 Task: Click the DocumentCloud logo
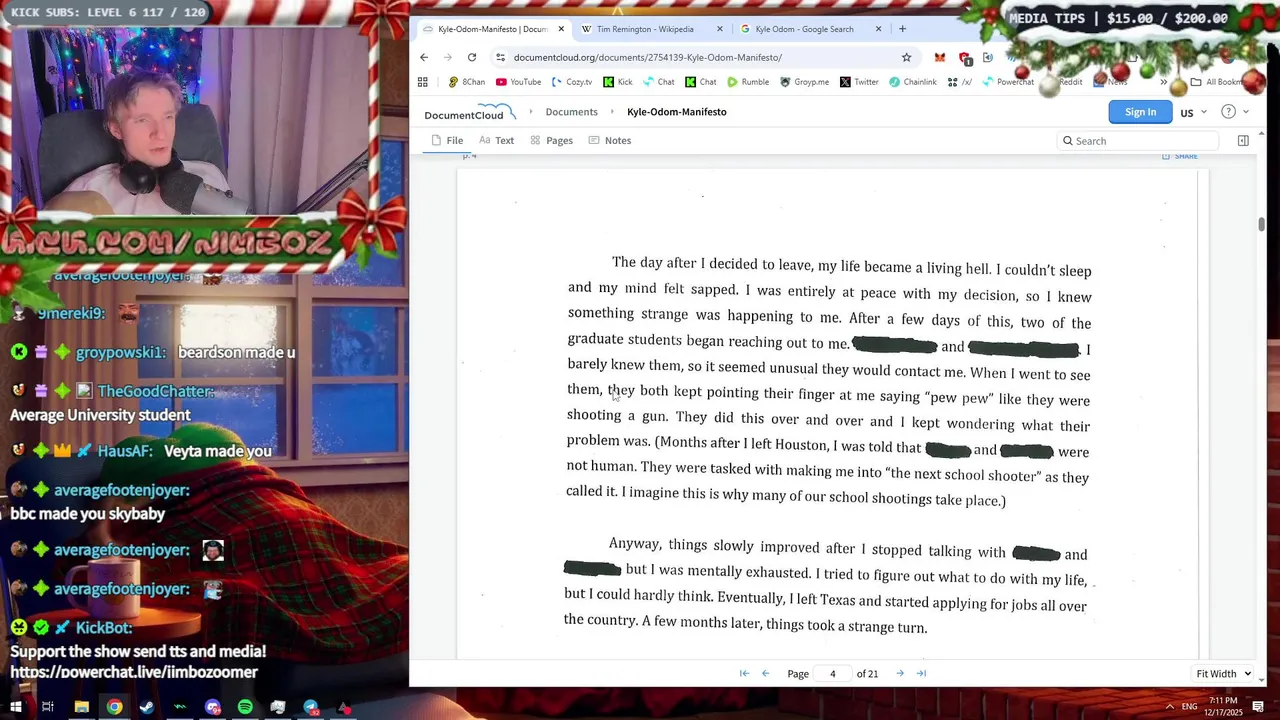click(469, 112)
